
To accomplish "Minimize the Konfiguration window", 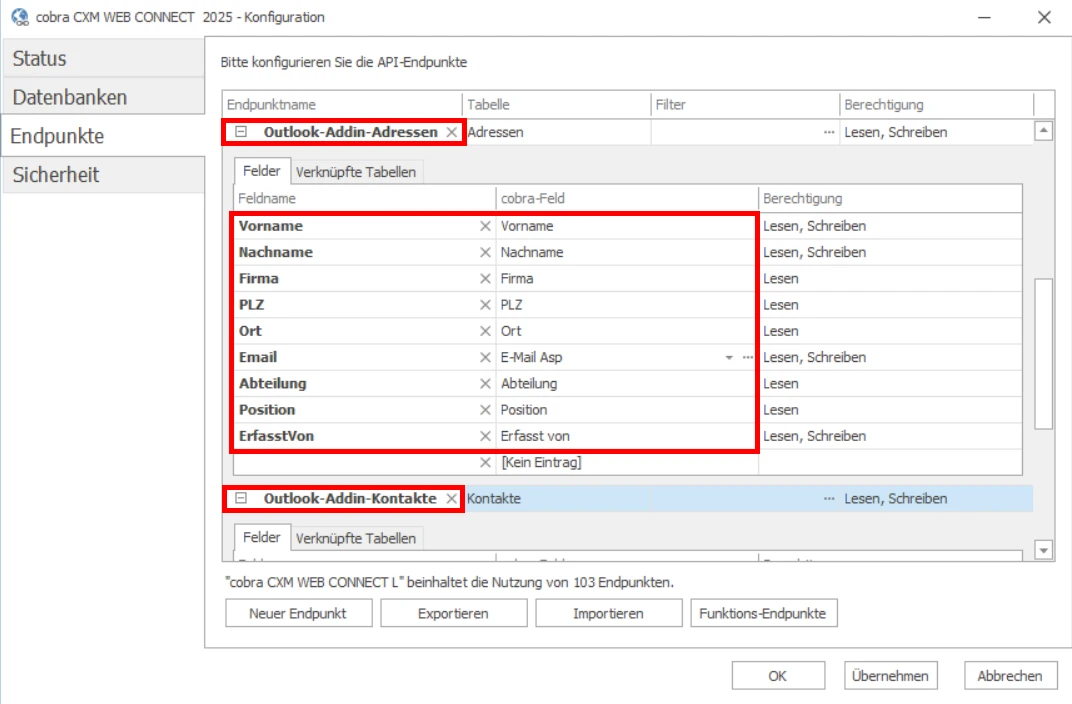I will pos(984,17).
